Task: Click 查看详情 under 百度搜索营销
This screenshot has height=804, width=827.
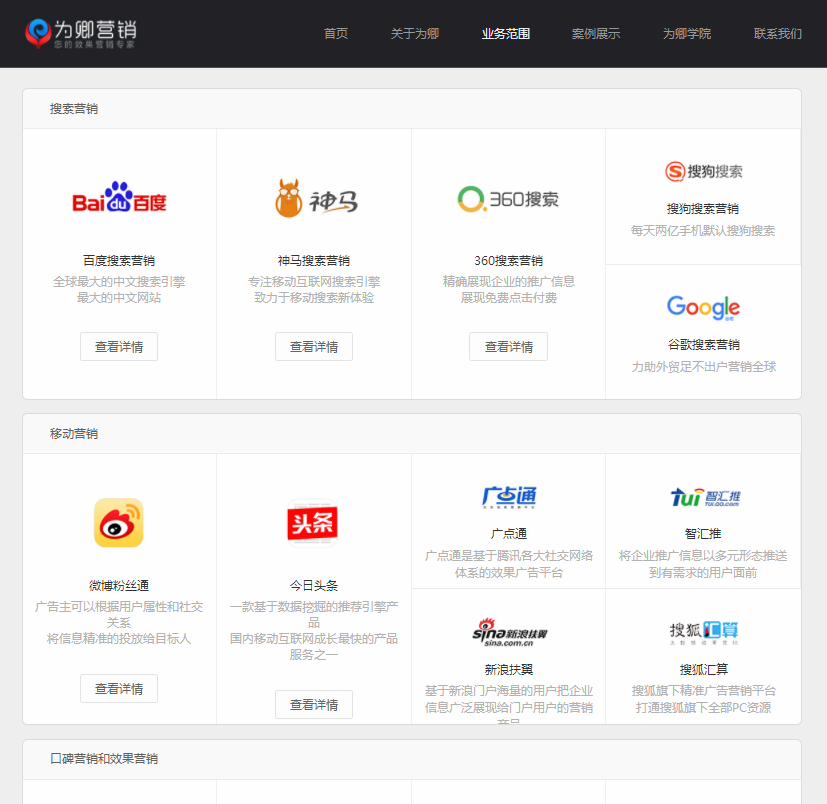Action: (x=118, y=346)
